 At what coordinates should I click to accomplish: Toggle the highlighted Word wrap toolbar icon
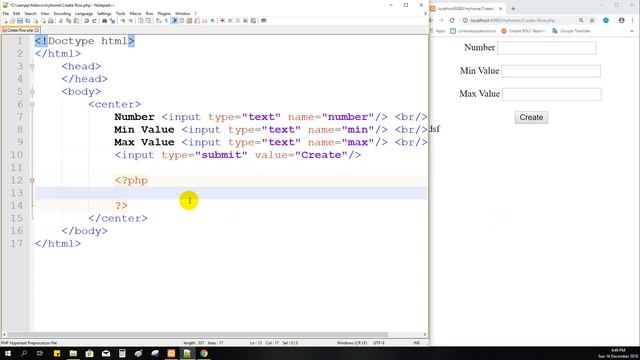pos(174,21)
